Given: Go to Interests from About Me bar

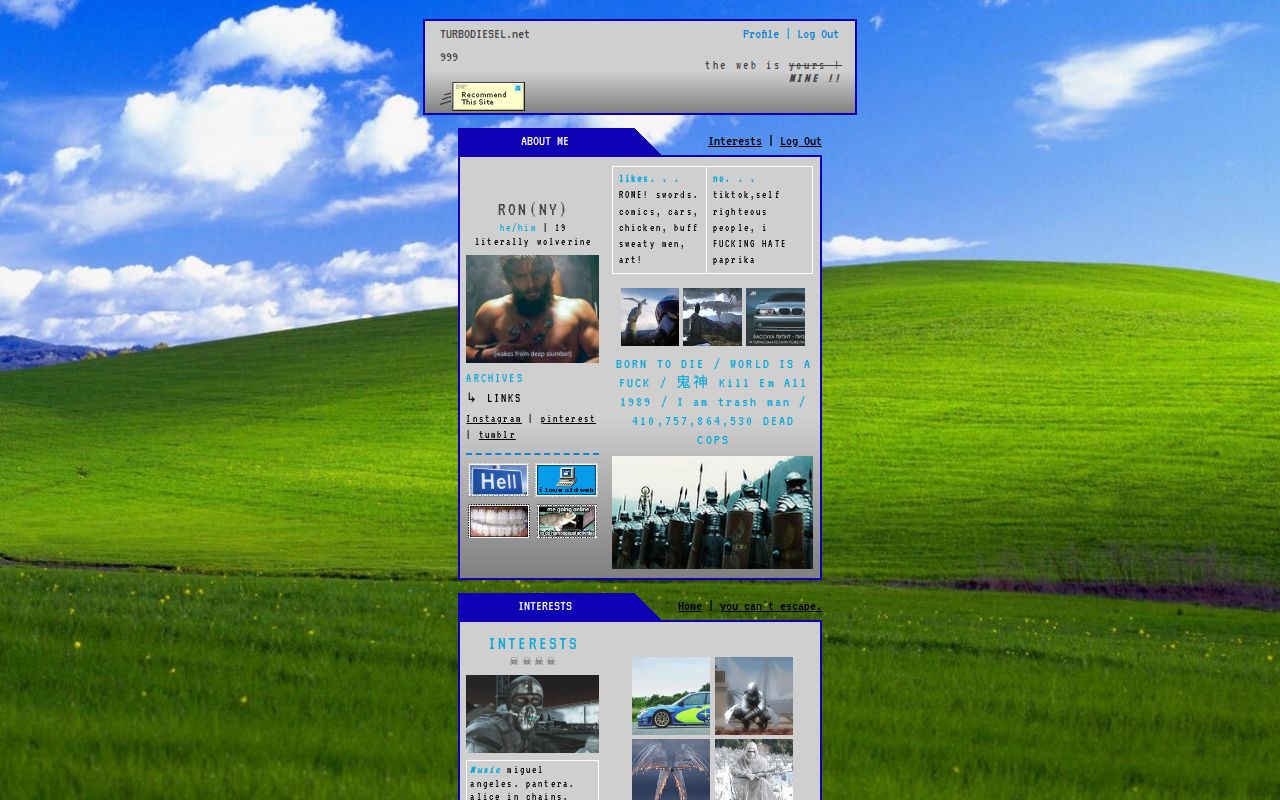Looking at the screenshot, I should [x=735, y=141].
